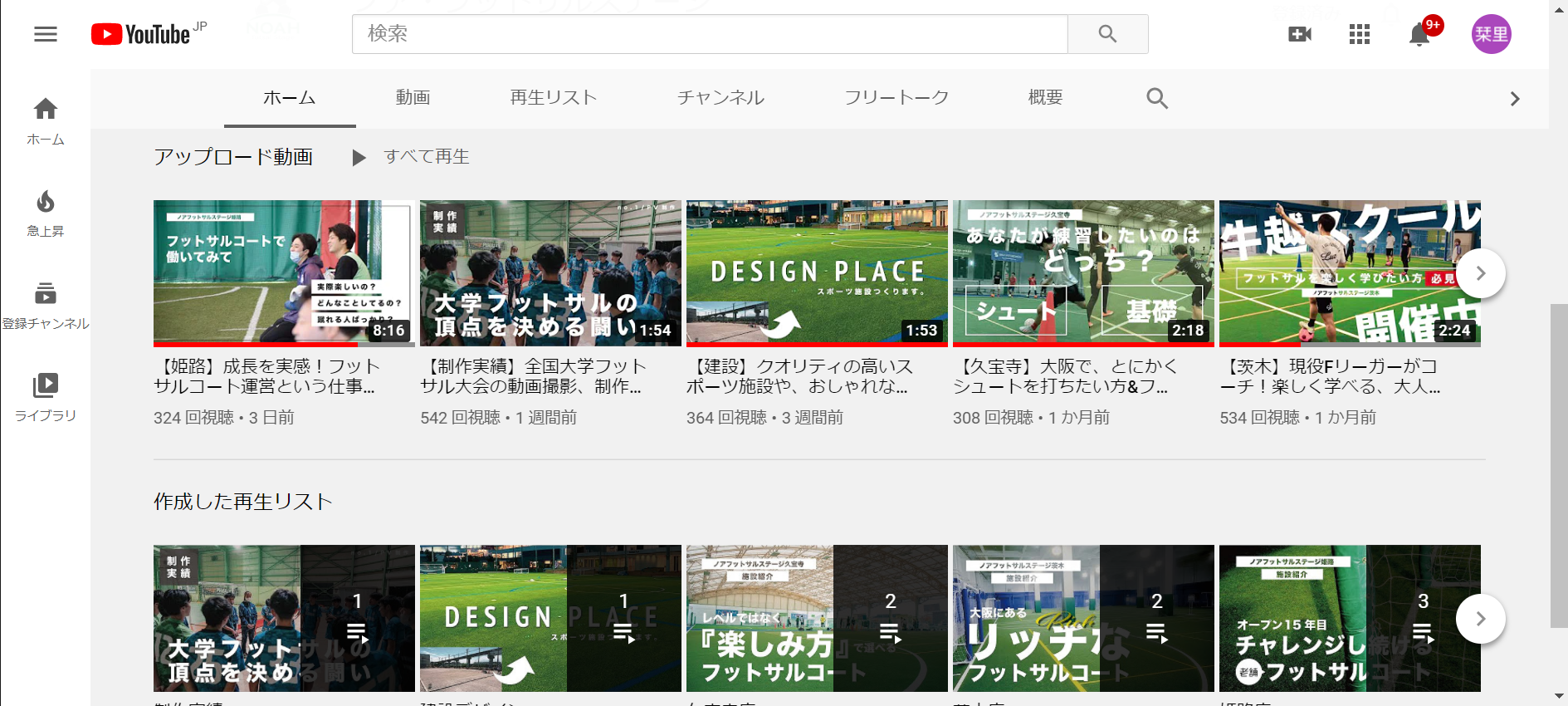1568x706 pixels.
Task: Show the next playlists with the carousel arrow
Action: [1481, 619]
